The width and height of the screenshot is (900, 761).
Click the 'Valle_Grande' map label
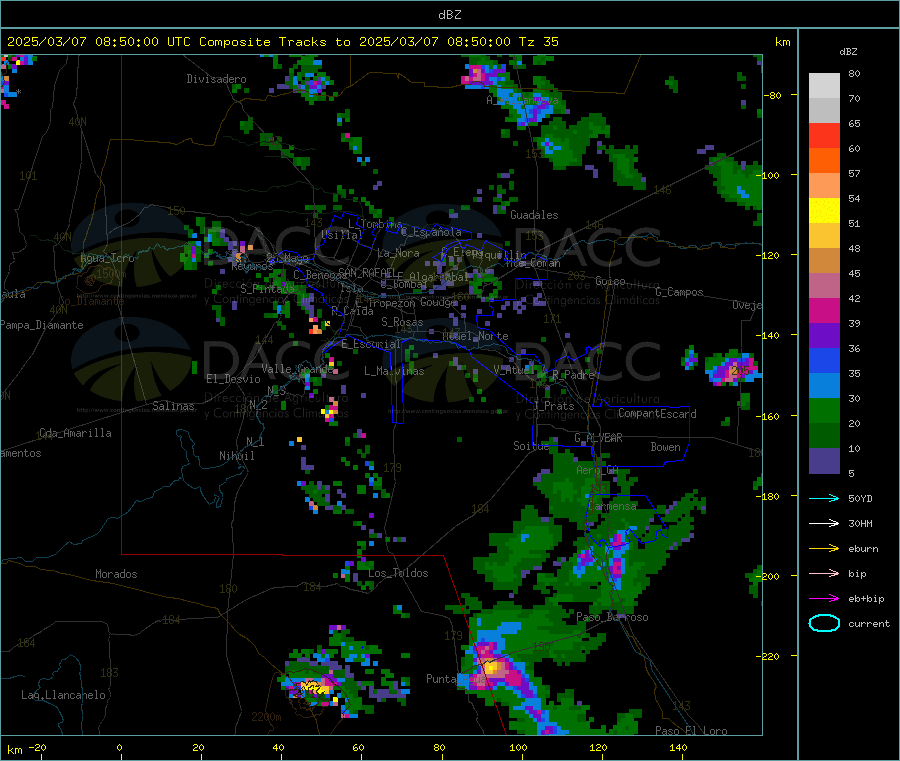pyautogui.click(x=298, y=369)
